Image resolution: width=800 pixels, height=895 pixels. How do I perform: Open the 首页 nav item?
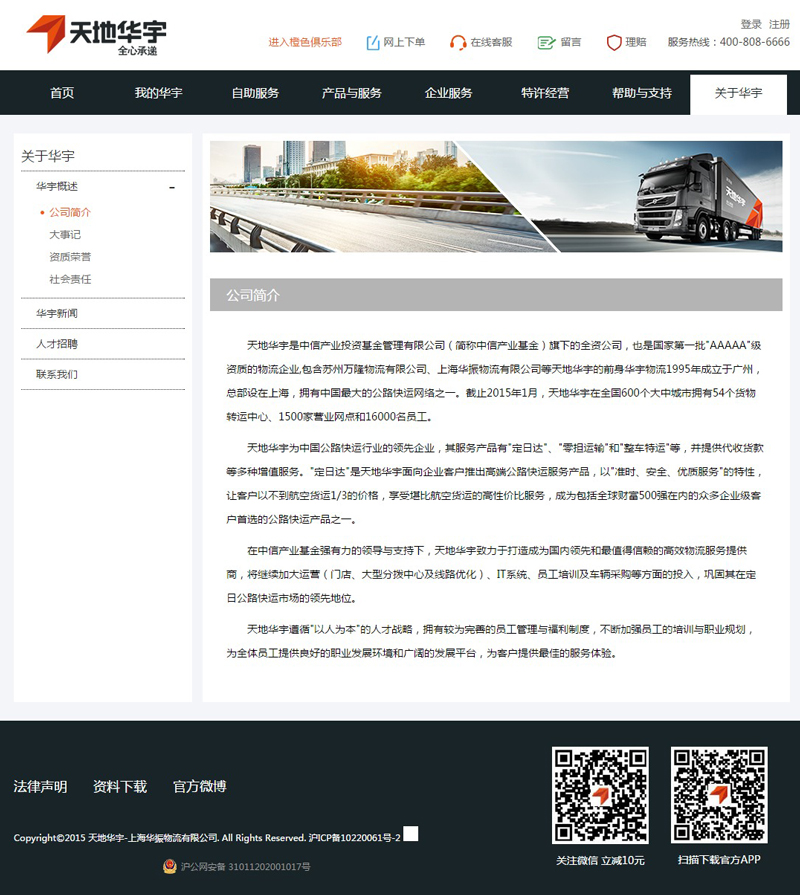coord(62,93)
